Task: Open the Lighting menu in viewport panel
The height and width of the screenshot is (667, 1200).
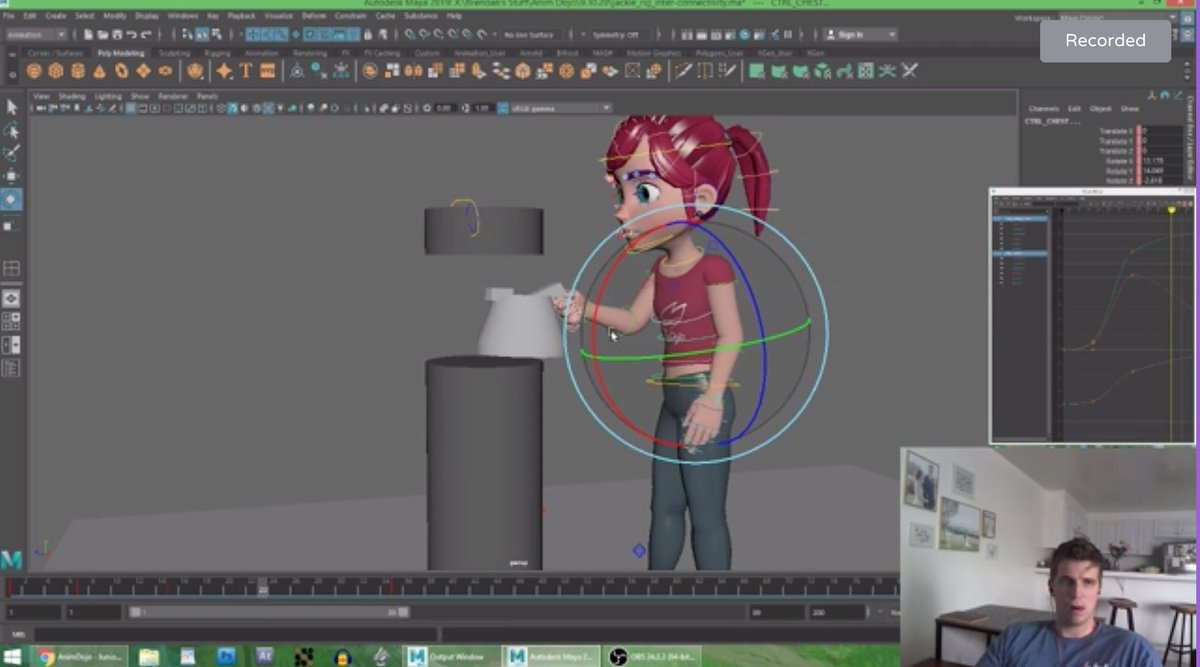Action: tap(108, 96)
